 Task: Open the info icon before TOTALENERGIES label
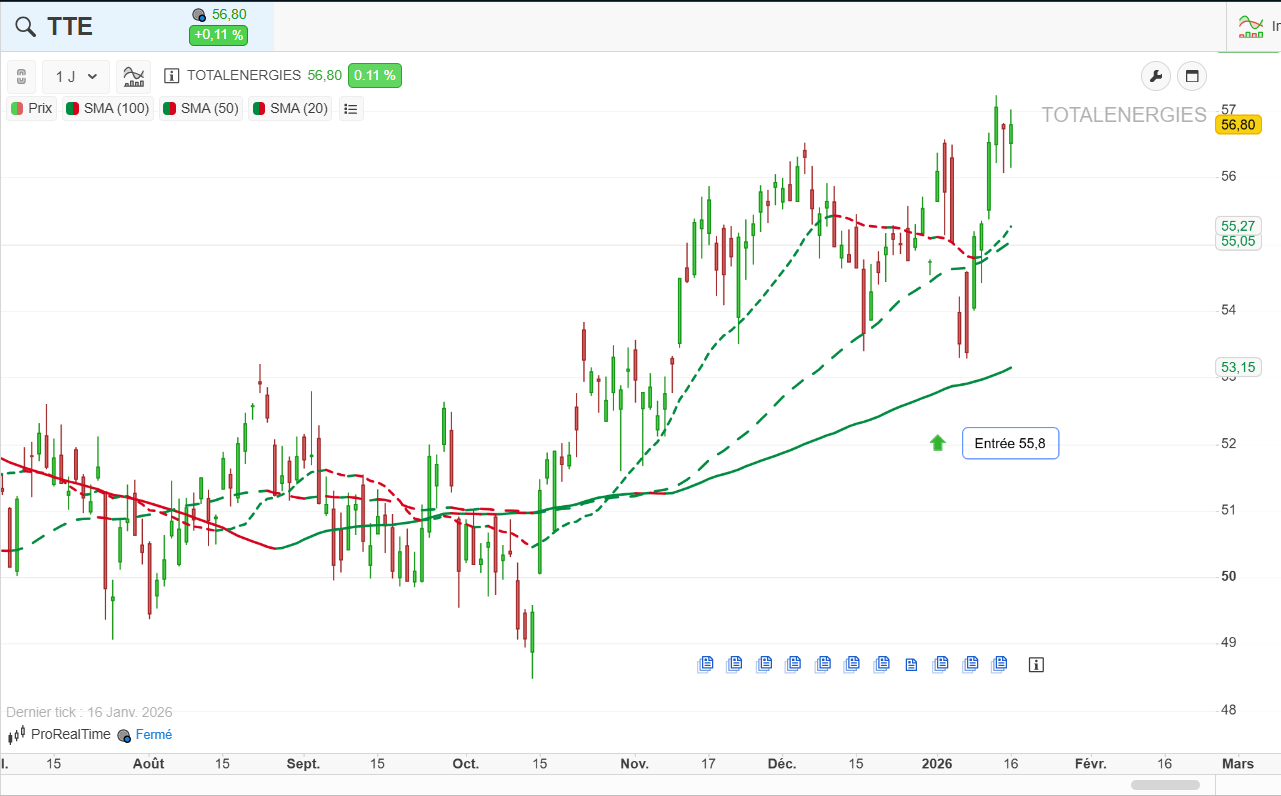171,75
